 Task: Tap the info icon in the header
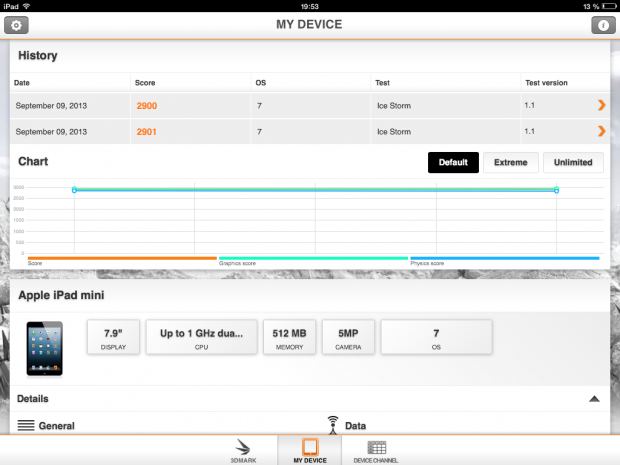[601, 25]
